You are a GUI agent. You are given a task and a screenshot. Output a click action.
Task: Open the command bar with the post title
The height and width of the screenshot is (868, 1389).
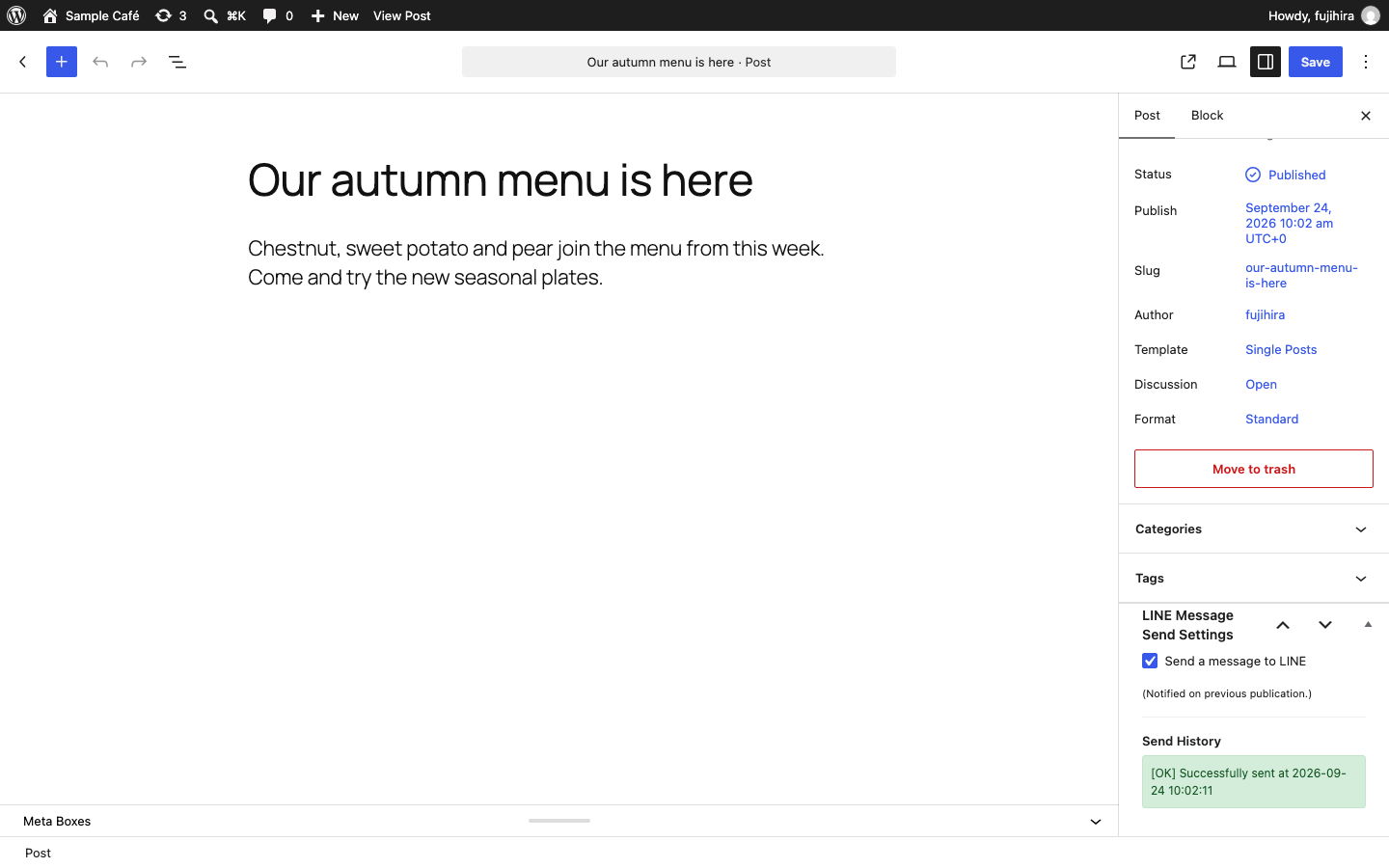[x=679, y=62]
